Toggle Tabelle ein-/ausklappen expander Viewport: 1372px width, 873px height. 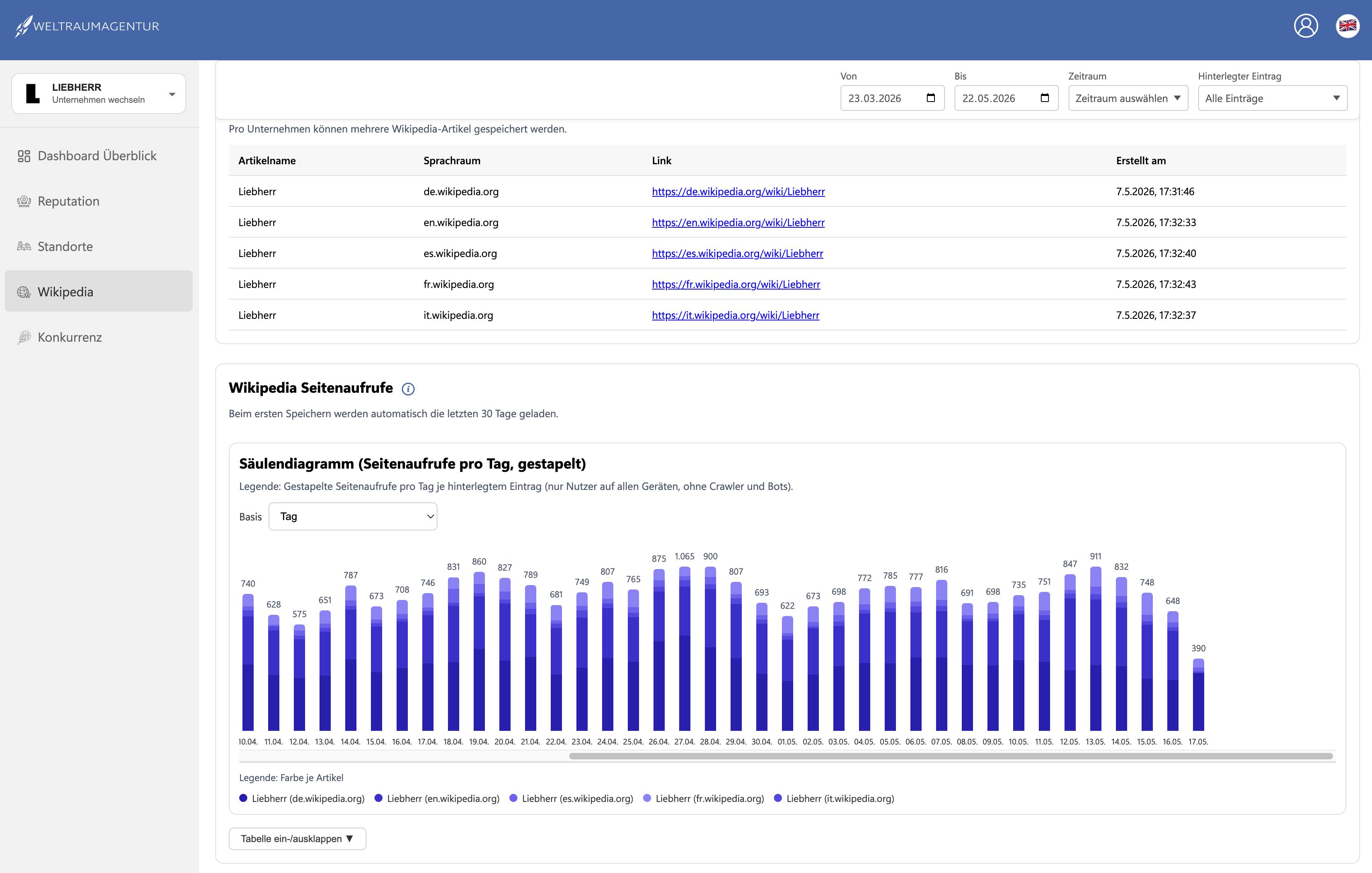pyautogui.click(x=297, y=839)
